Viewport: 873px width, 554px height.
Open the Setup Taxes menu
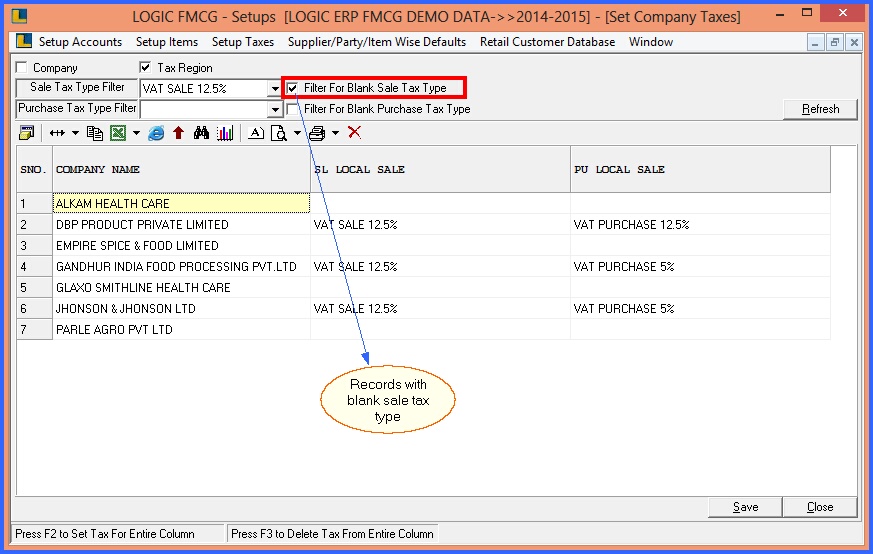click(x=243, y=42)
